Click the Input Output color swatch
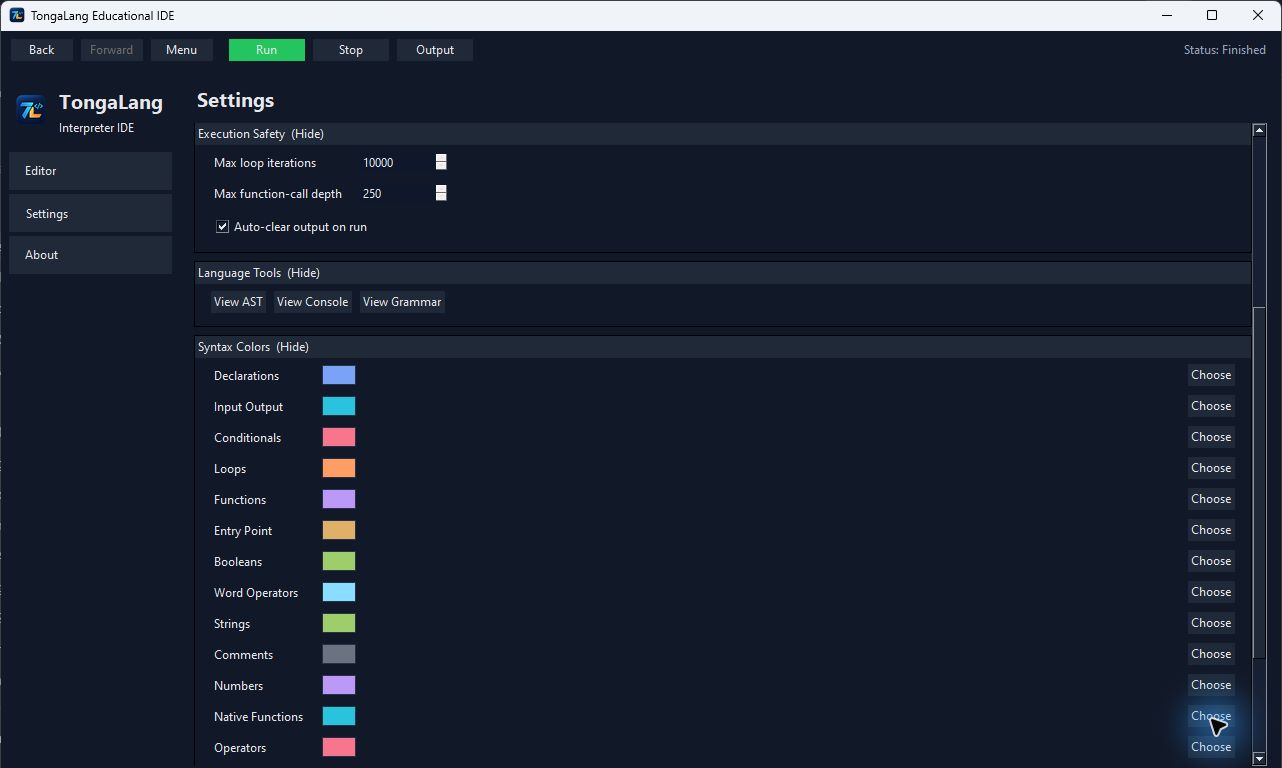 click(339, 406)
